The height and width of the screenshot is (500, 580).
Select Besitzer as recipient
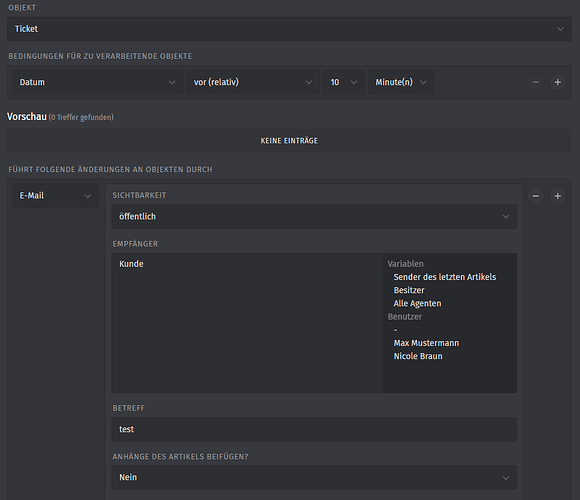(409, 290)
